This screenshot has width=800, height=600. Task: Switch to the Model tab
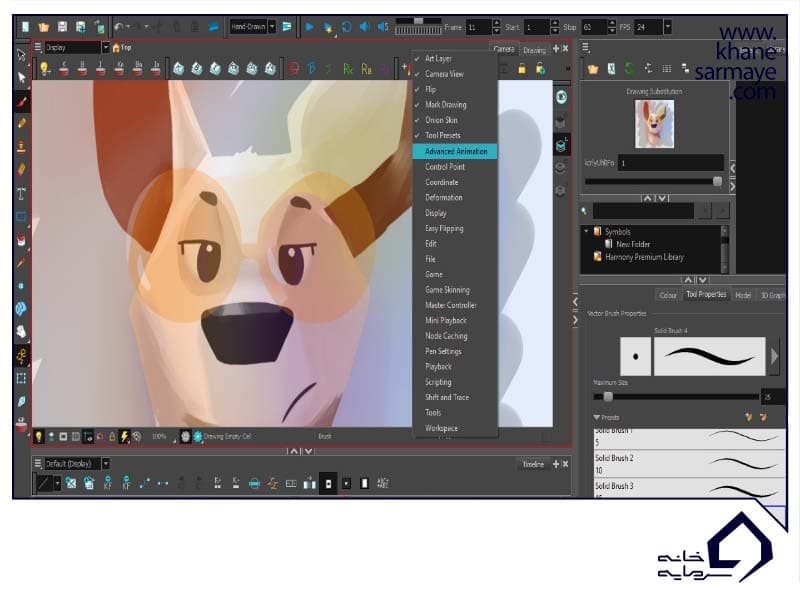(743, 295)
